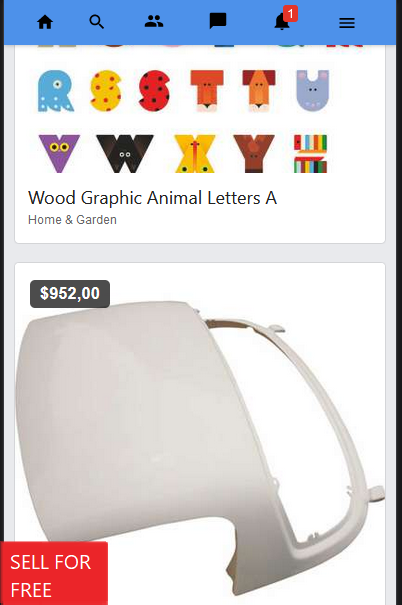Select the Home & Garden category link

click(72, 220)
